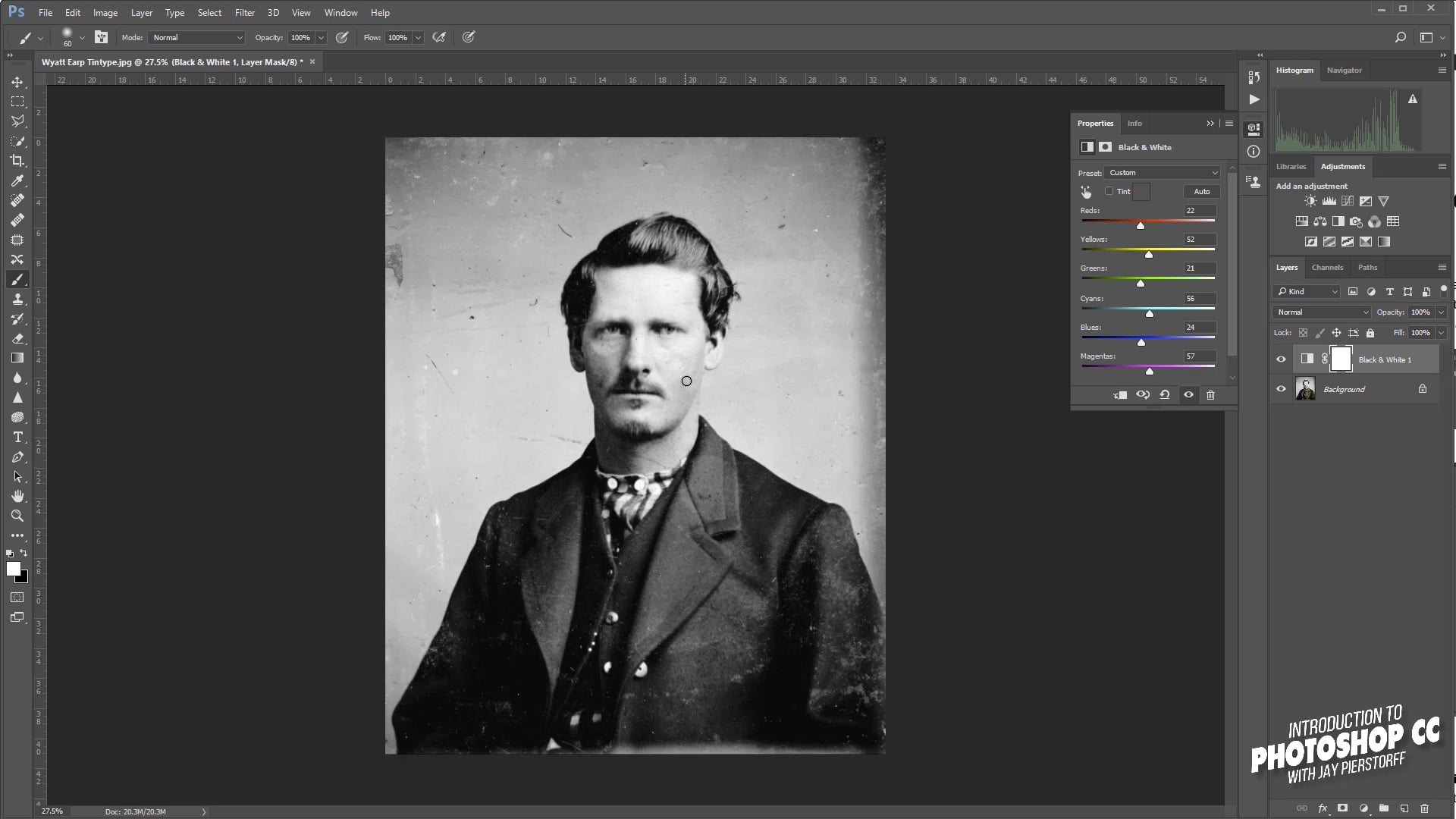Add a Curves adjustment layer
The width and height of the screenshot is (1456, 819).
[x=1347, y=201]
